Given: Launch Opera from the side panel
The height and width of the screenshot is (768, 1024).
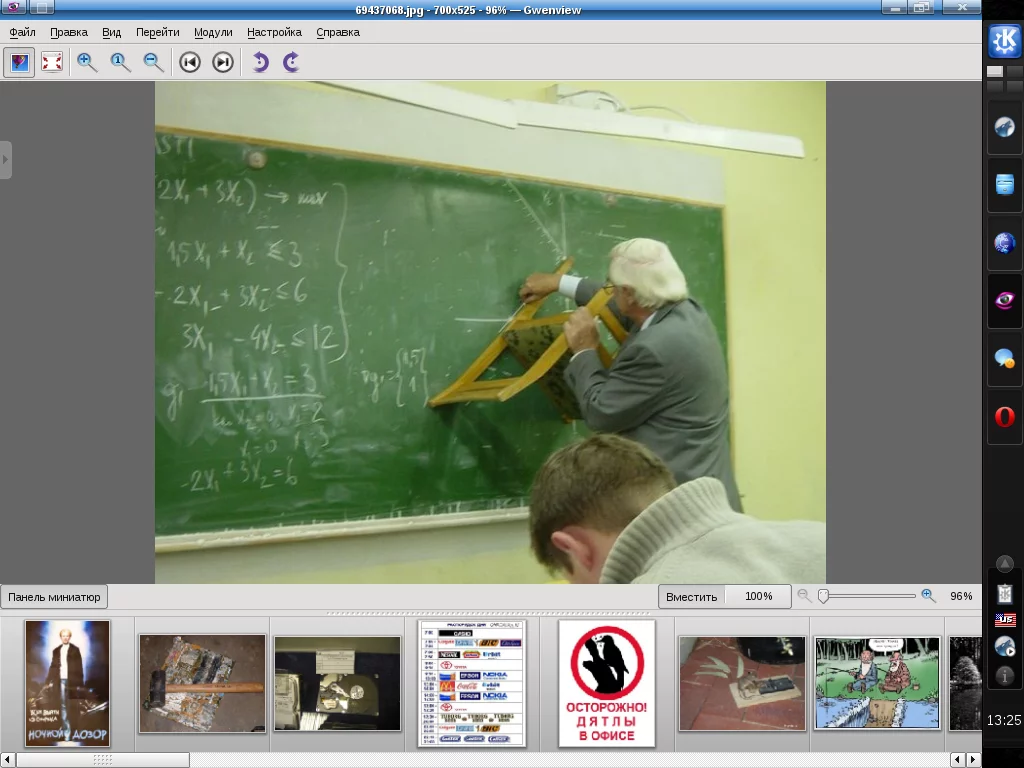Looking at the screenshot, I should [x=1004, y=416].
